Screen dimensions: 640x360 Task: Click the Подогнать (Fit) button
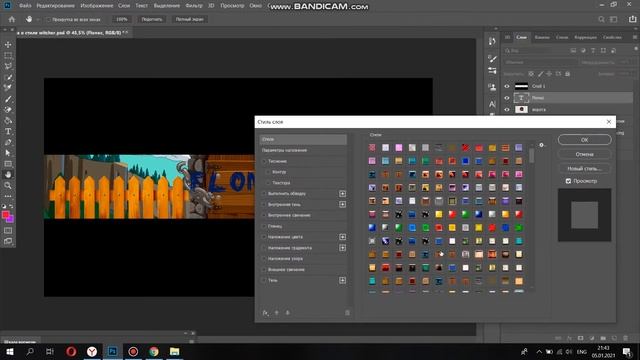point(152,19)
